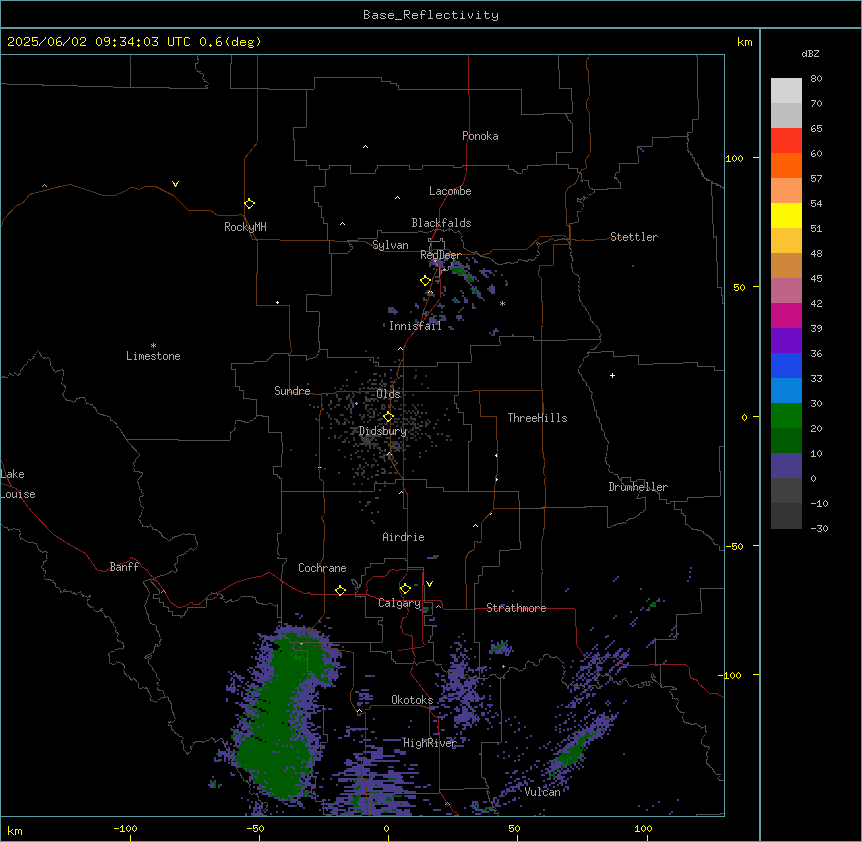Click the white plus marker west of Drumheller
Screen dimensions: 862x842
tap(612, 375)
